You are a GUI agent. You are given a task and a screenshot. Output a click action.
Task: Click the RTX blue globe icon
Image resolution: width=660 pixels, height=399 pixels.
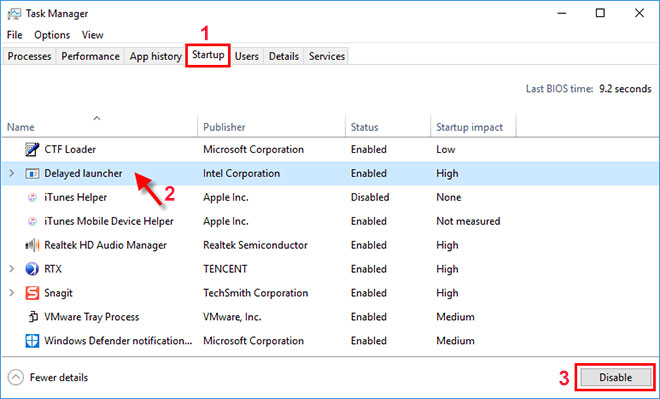[32, 269]
